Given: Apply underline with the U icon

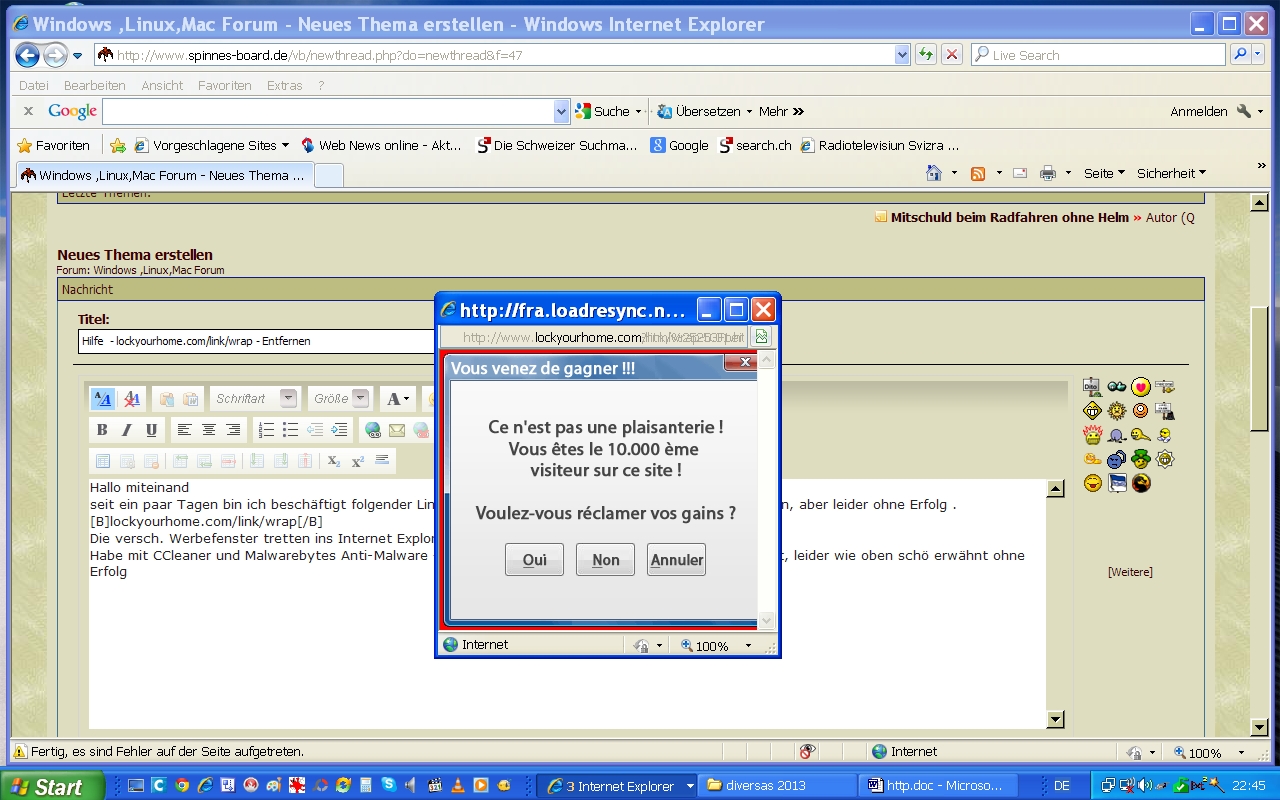Looking at the screenshot, I should click(x=152, y=430).
